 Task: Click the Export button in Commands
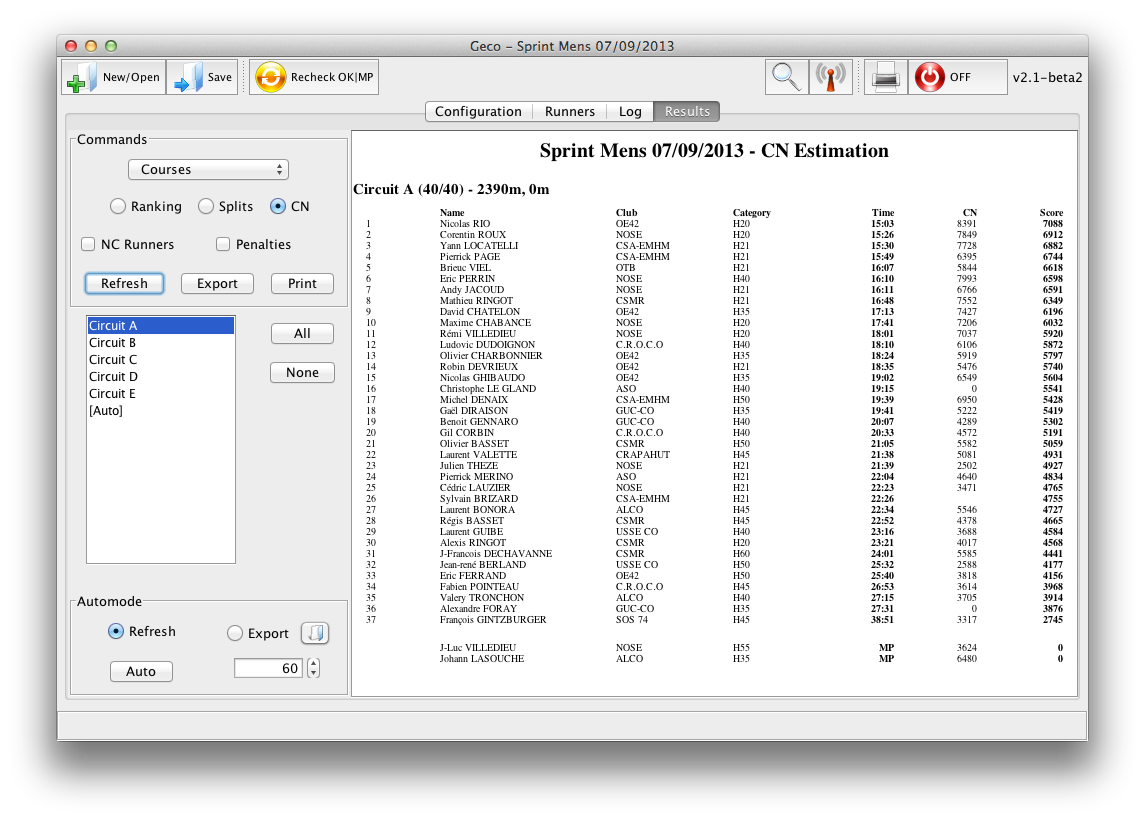pos(217,283)
